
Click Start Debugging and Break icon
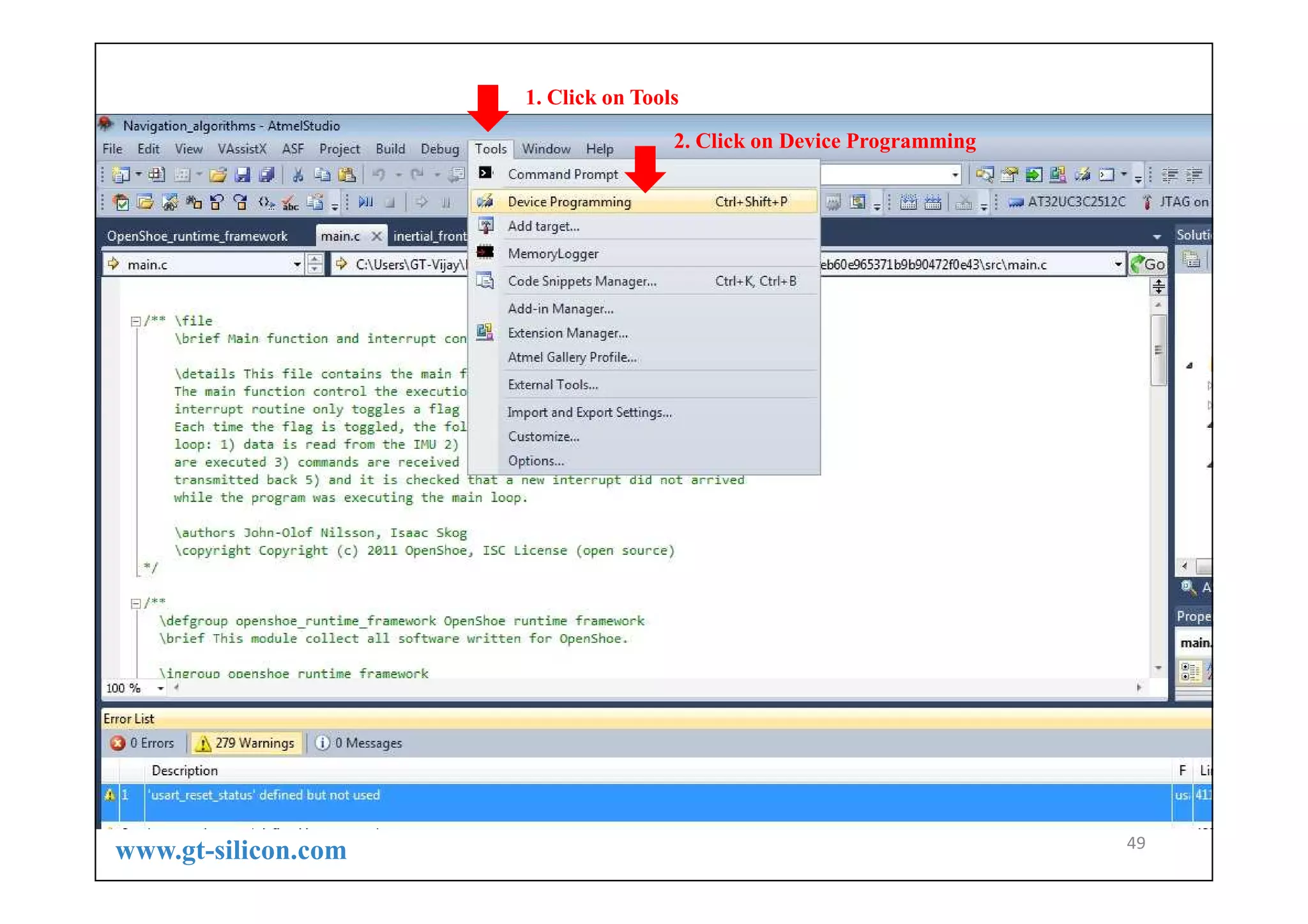[x=365, y=202]
